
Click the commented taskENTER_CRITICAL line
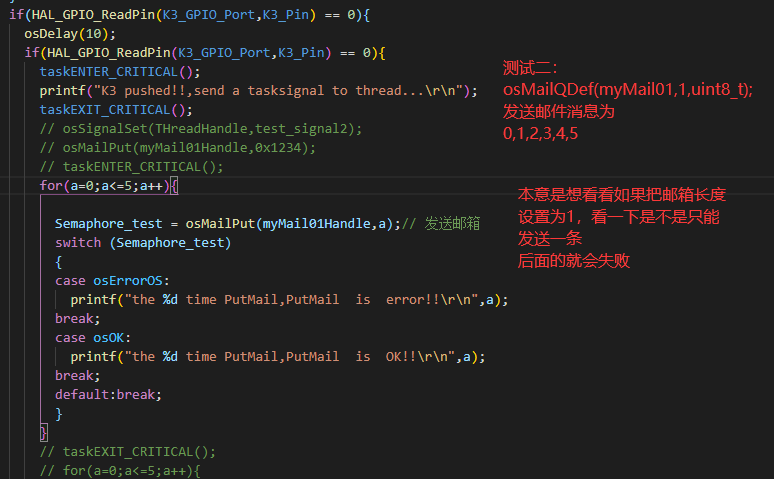[x=131, y=167]
